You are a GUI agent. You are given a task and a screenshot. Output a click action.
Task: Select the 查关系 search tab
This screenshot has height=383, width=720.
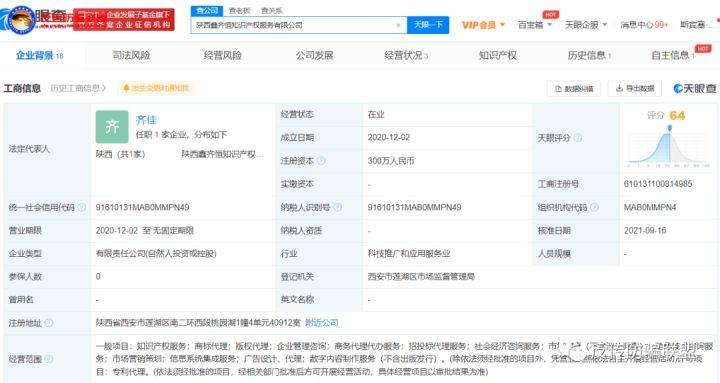tap(272, 11)
